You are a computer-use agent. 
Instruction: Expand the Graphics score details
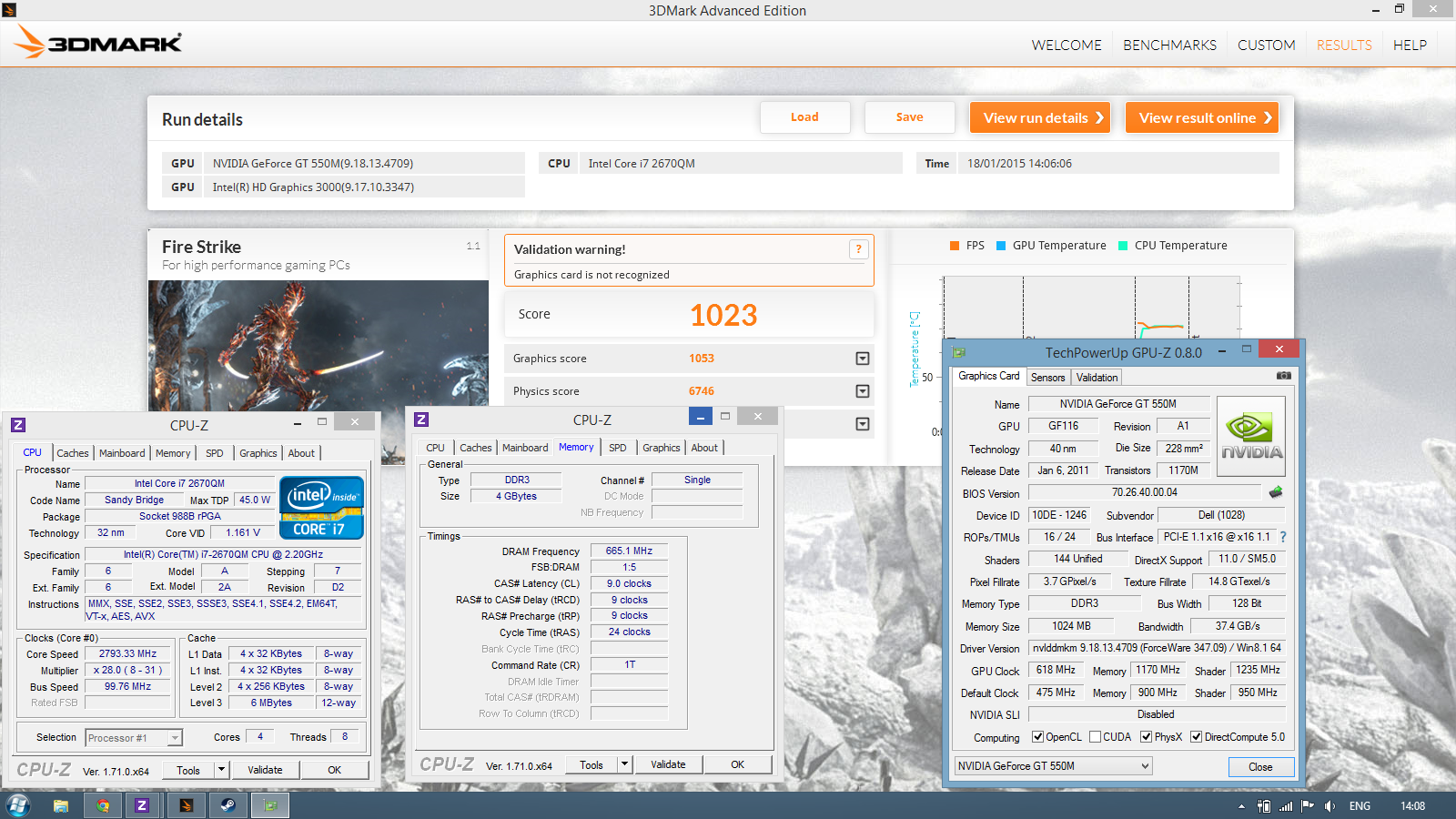point(863,359)
